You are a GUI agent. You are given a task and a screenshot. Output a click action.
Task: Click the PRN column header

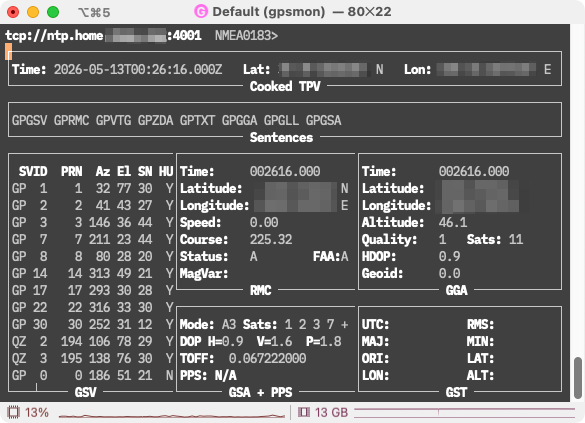[x=72, y=172]
